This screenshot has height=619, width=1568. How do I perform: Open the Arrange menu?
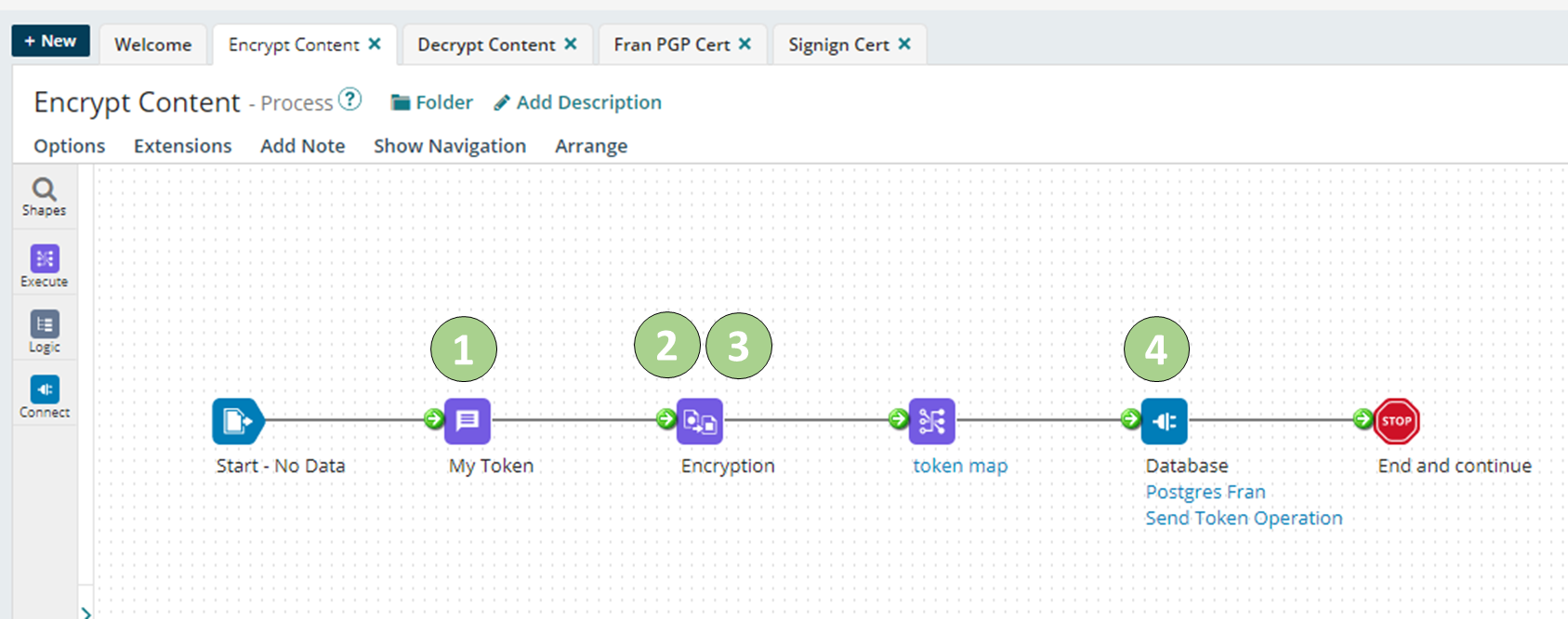(x=591, y=146)
